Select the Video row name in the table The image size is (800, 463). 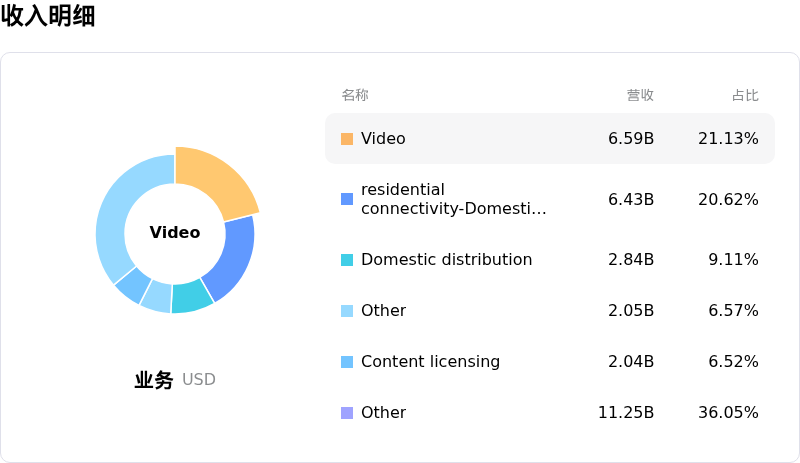click(x=383, y=139)
